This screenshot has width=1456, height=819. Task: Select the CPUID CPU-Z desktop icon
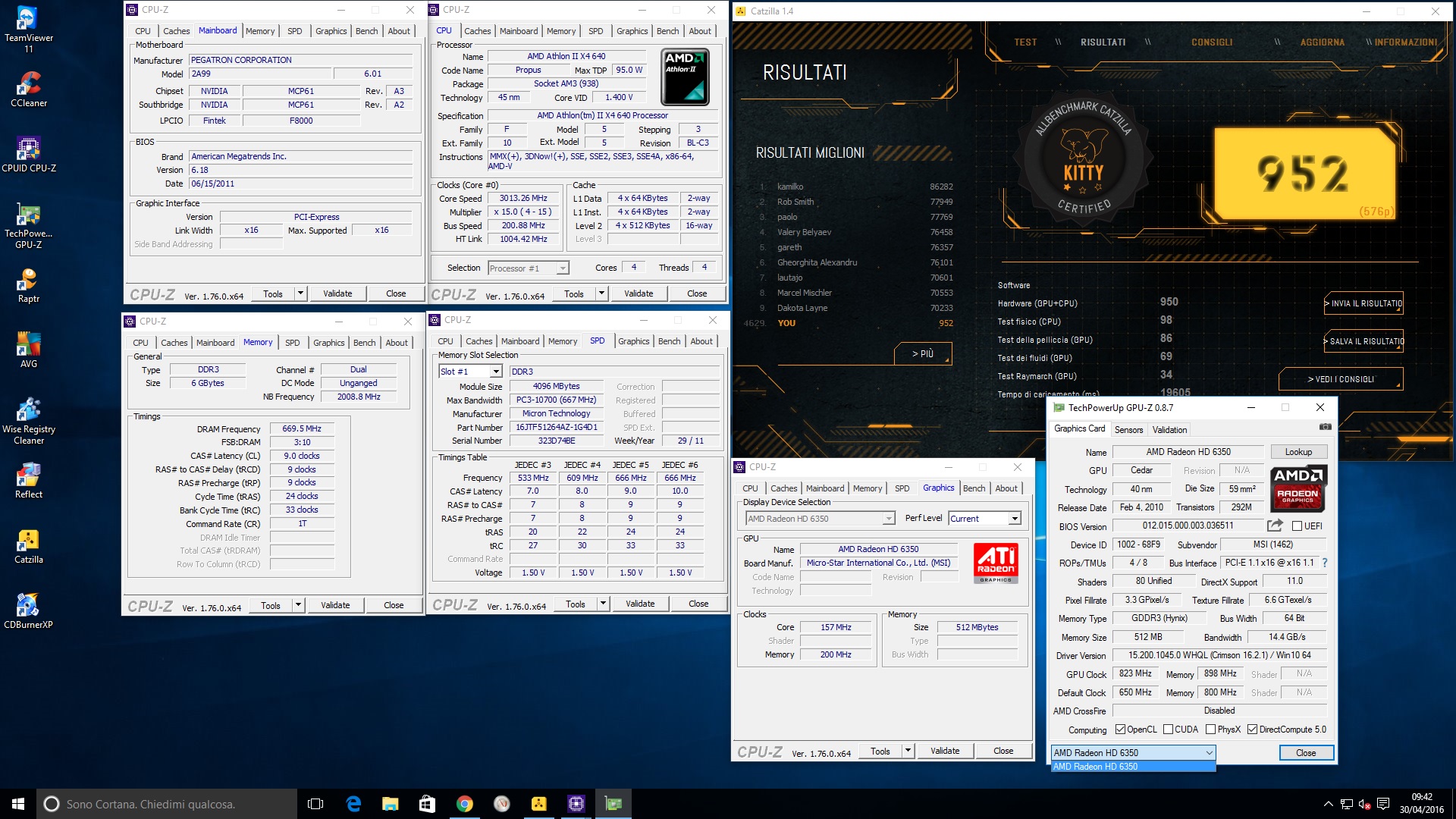[x=29, y=154]
